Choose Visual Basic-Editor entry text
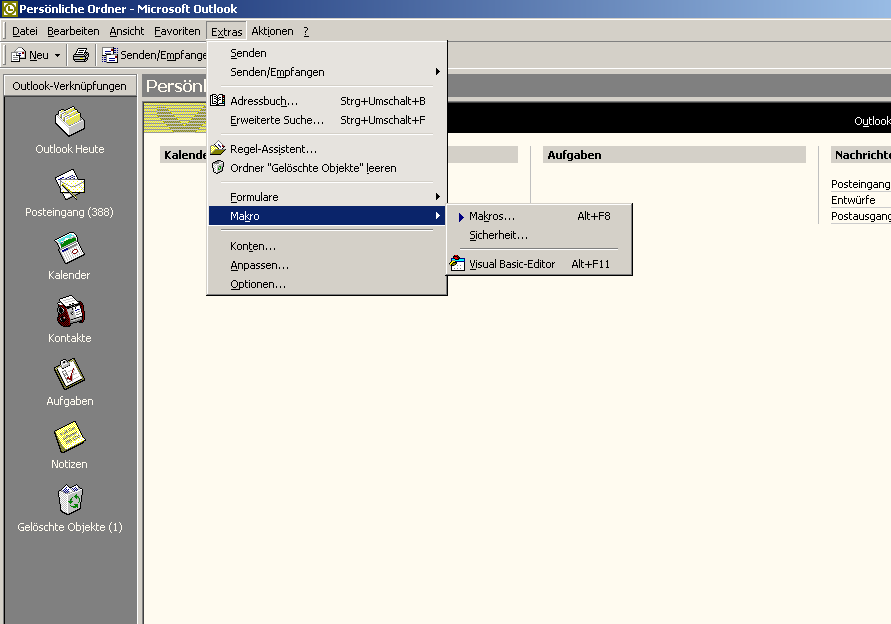The width and height of the screenshot is (891, 624). pos(512,264)
